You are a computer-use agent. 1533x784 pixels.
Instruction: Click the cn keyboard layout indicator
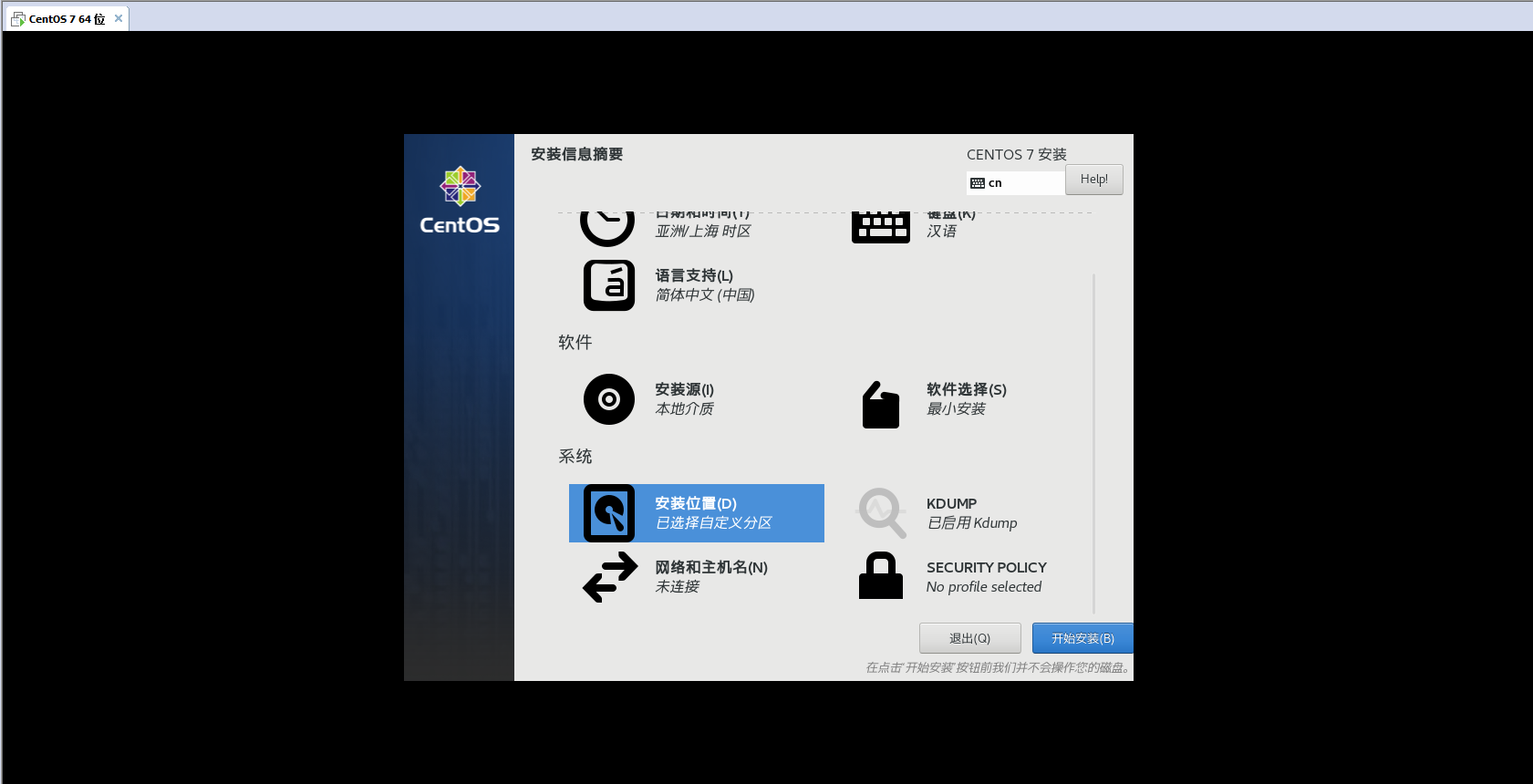coord(1015,183)
